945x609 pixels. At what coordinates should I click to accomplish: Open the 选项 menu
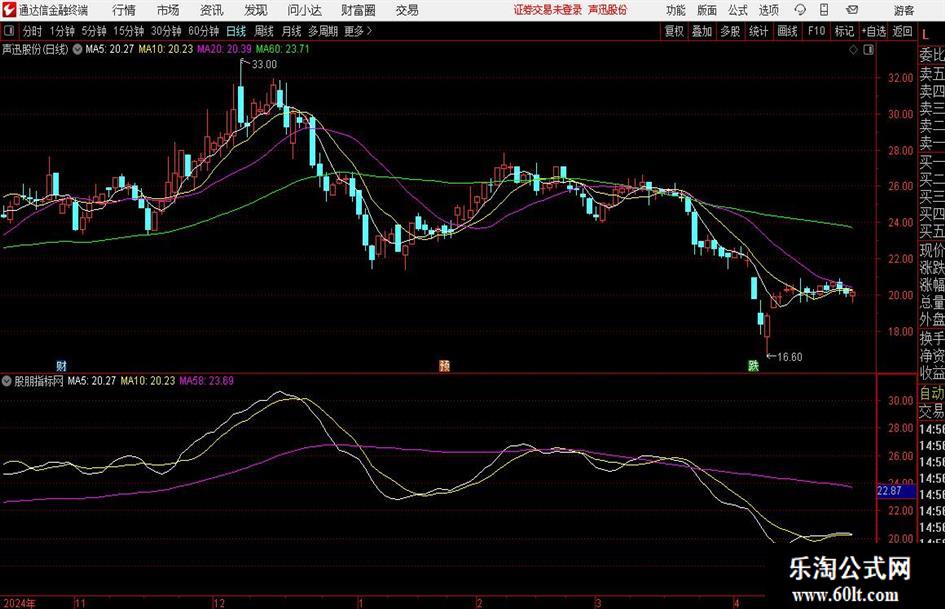[x=769, y=10]
